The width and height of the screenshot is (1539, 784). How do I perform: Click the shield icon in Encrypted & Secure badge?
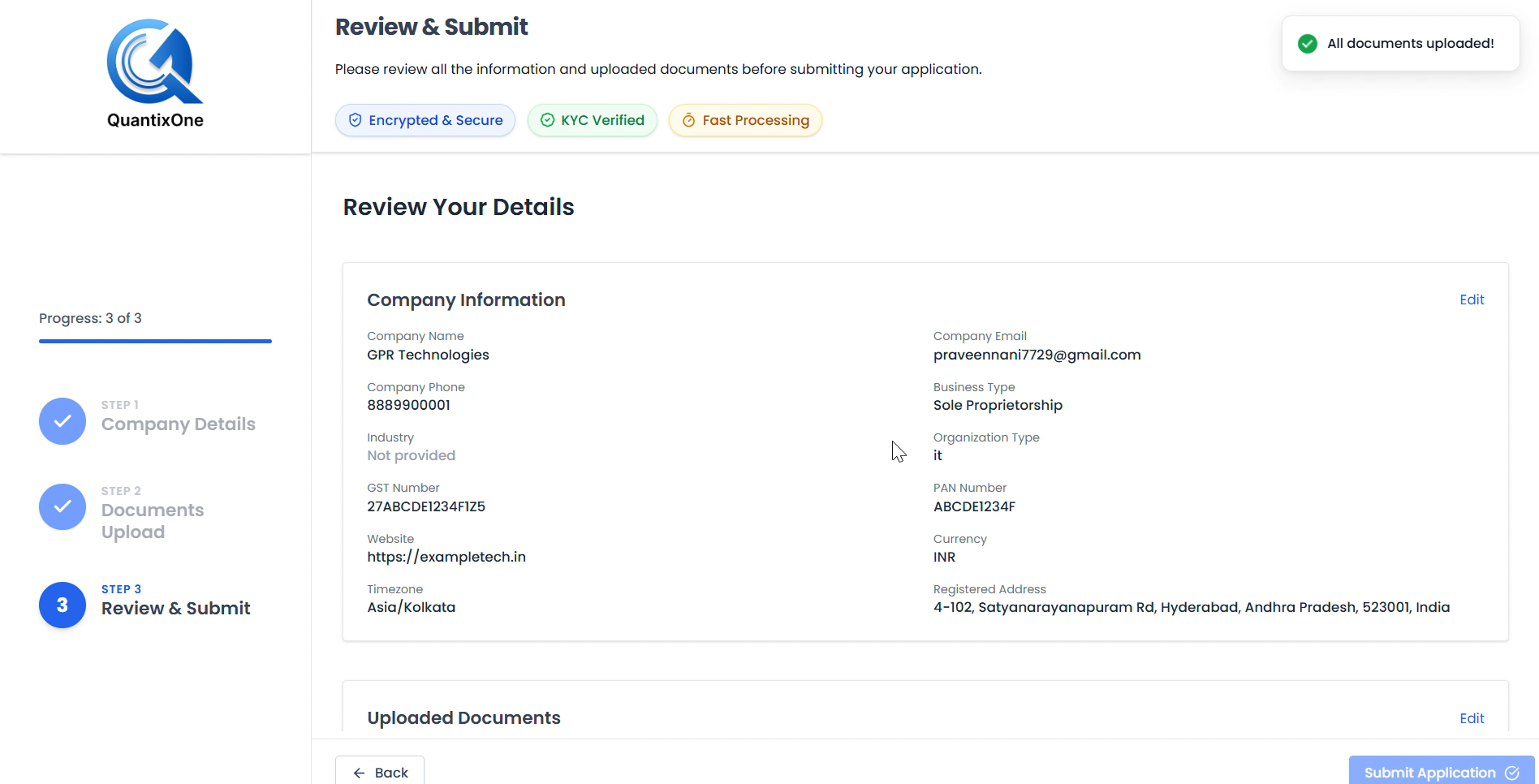click(355, 120)
